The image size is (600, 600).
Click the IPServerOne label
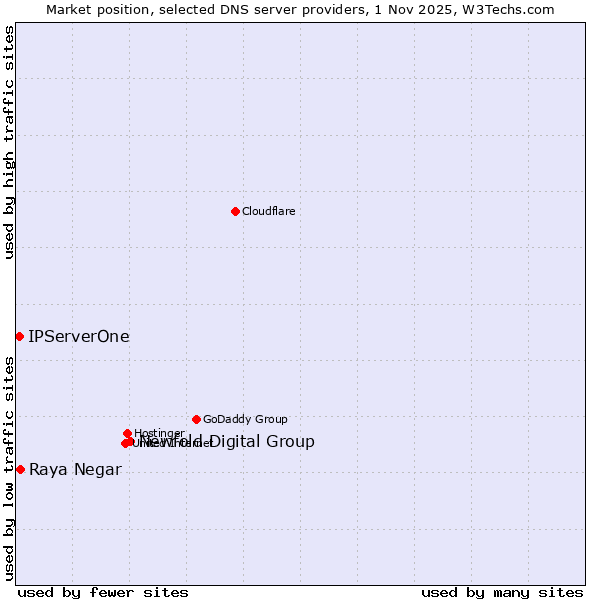(79, 336)
